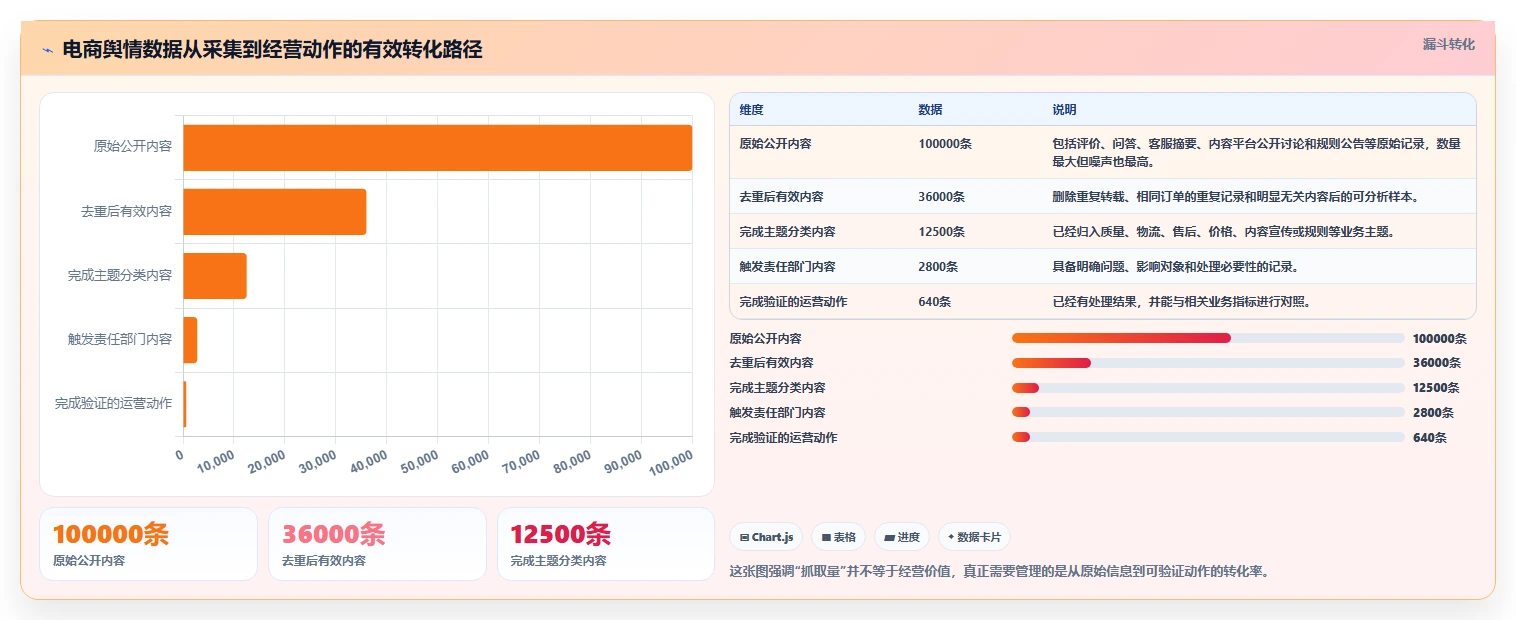Click the 完成主题分类内容 progress bar
This screenshot has width=1516, height=620.
pos(1208,388)
